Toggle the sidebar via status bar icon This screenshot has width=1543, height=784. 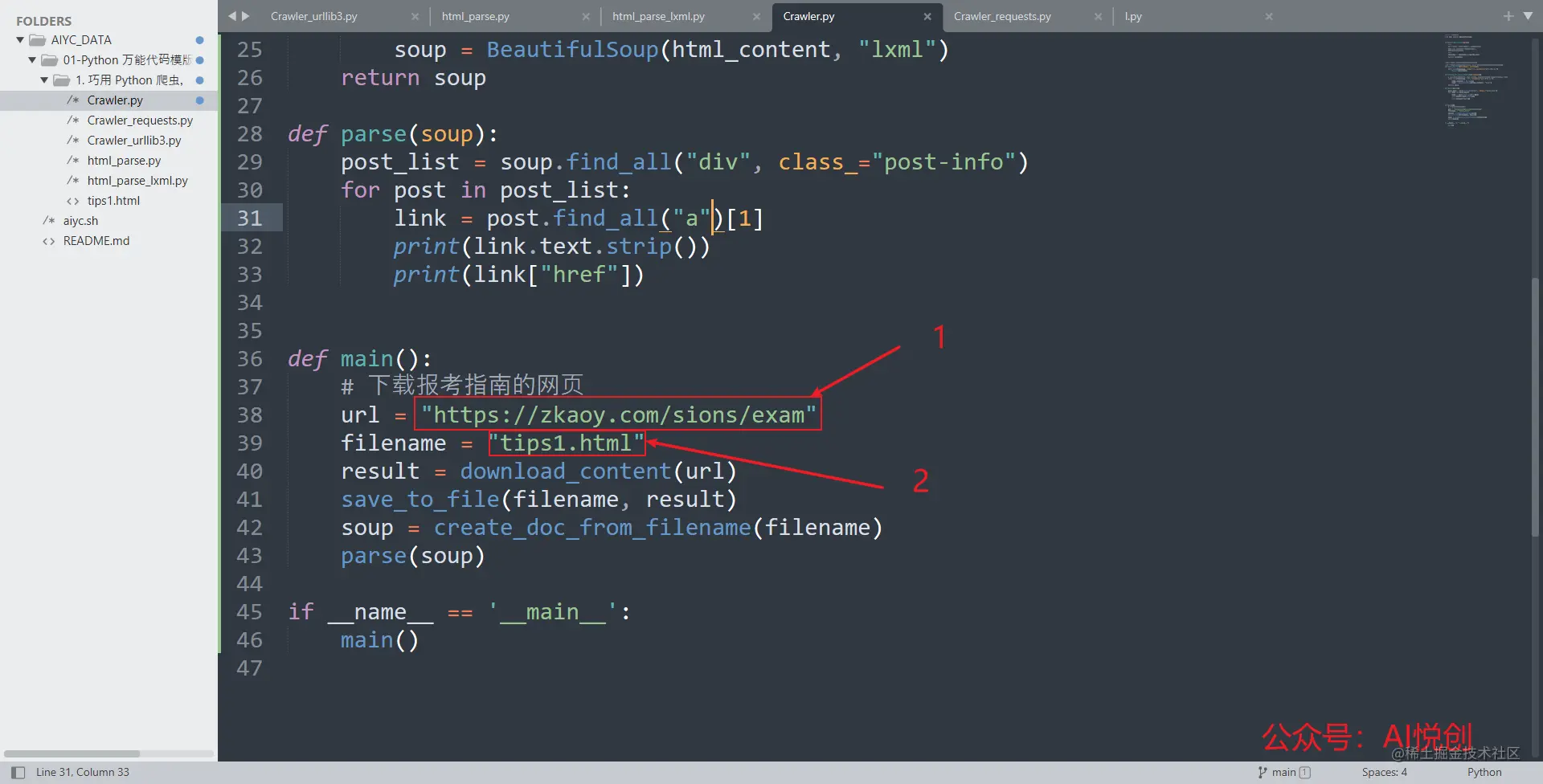coord(18,773)
